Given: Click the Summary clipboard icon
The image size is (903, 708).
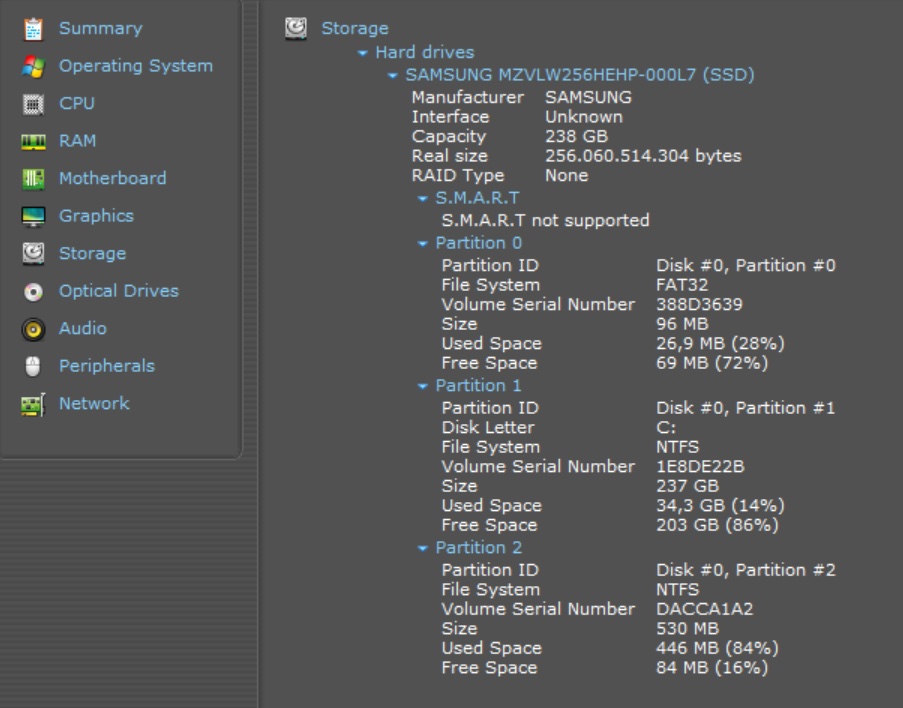Looking at the screenshot, I should (33, 29).
